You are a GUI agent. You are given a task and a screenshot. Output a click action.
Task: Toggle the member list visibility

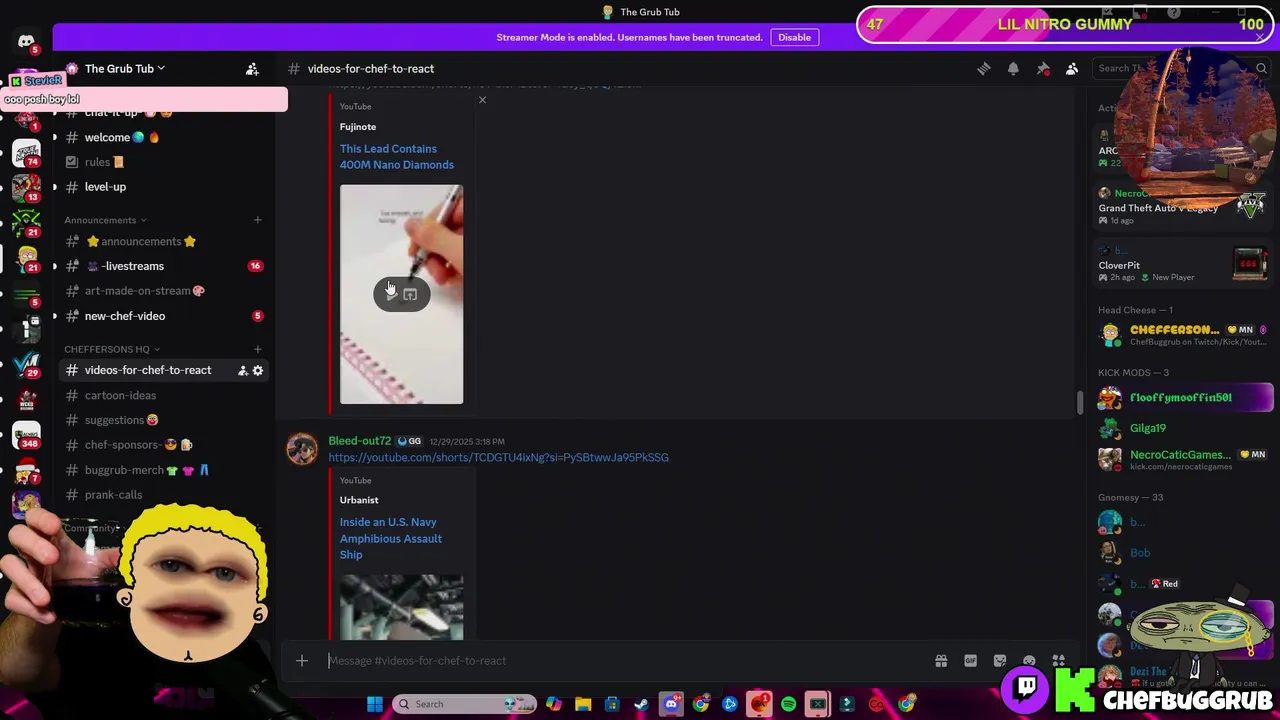pos(1072,68)
